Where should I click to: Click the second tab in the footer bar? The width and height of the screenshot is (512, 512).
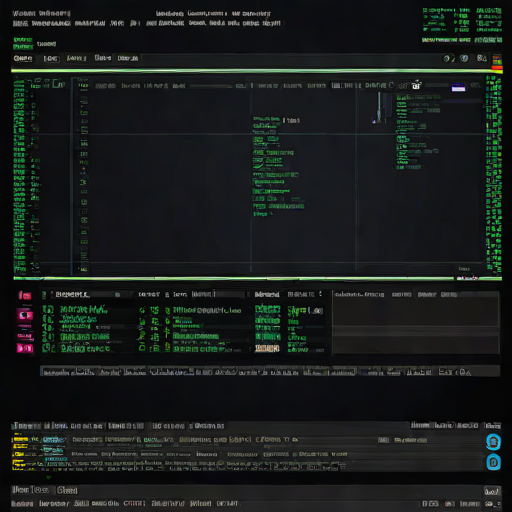[67, 490]
